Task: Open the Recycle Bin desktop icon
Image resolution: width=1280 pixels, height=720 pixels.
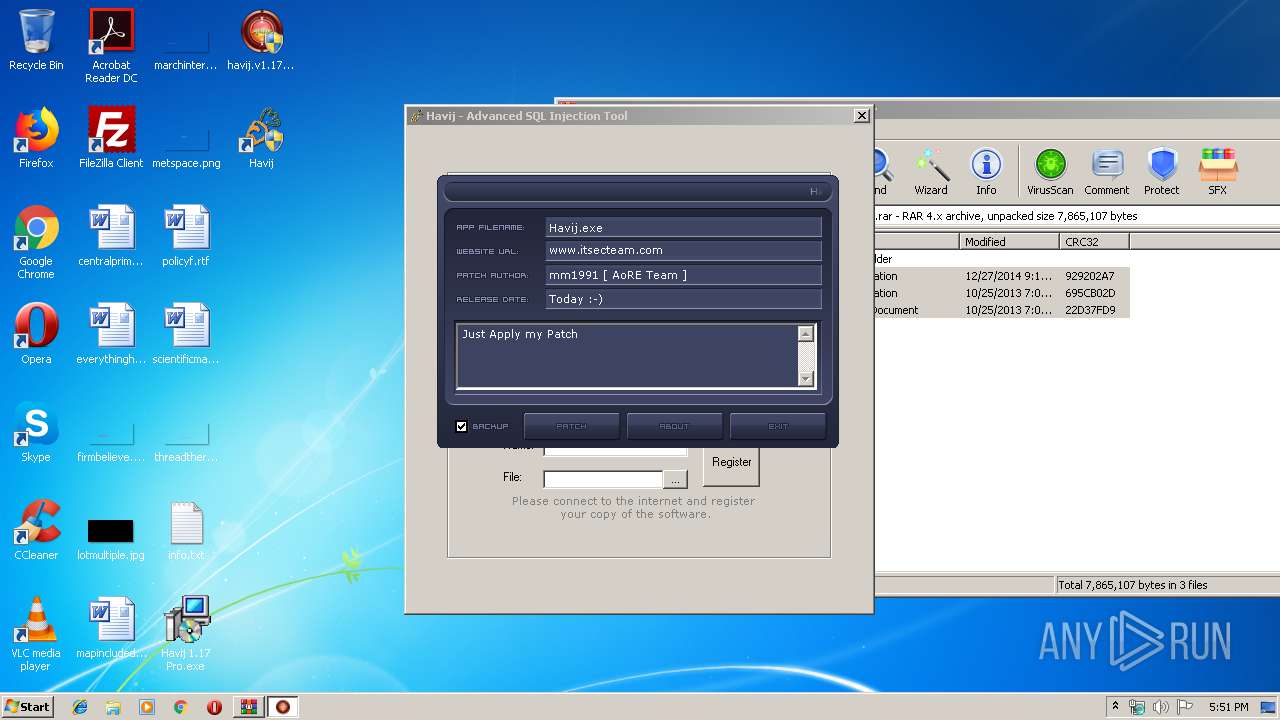Action: click(x=36, y=40)
